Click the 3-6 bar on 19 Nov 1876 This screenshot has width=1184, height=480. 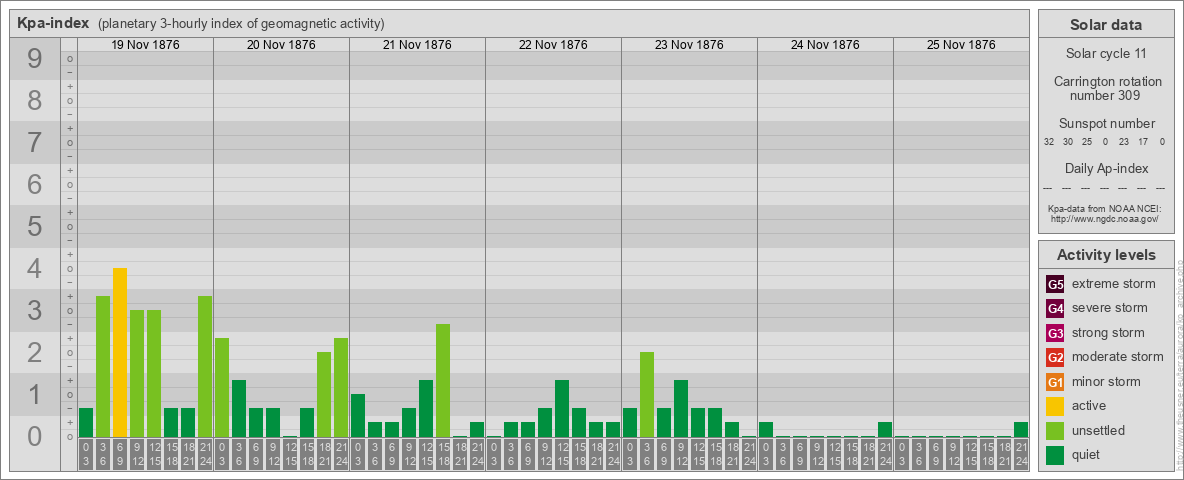point(103,367)
